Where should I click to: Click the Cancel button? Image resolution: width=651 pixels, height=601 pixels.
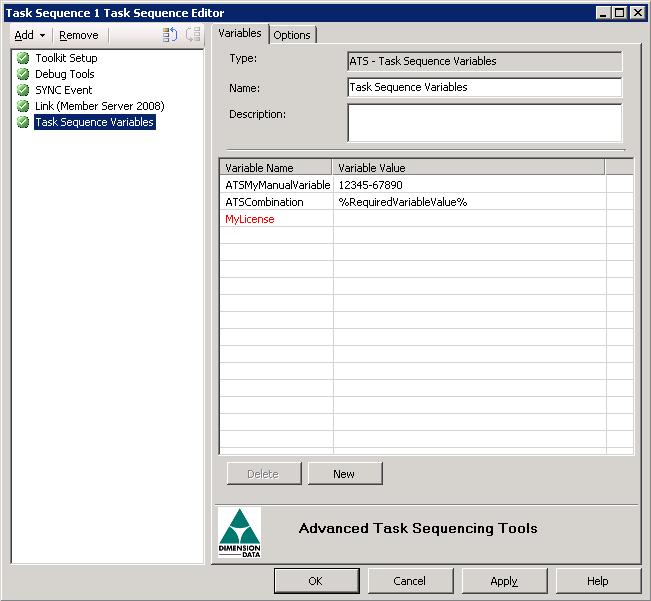[410, 581]
